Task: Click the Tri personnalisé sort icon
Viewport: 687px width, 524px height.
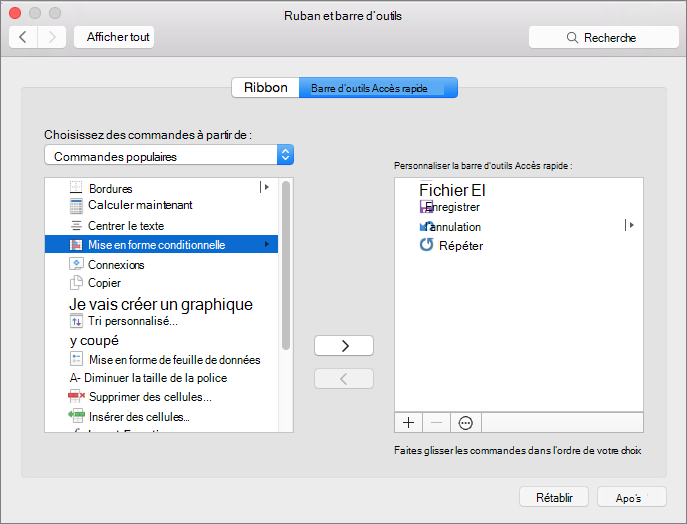Action: (x=76, y=321)
